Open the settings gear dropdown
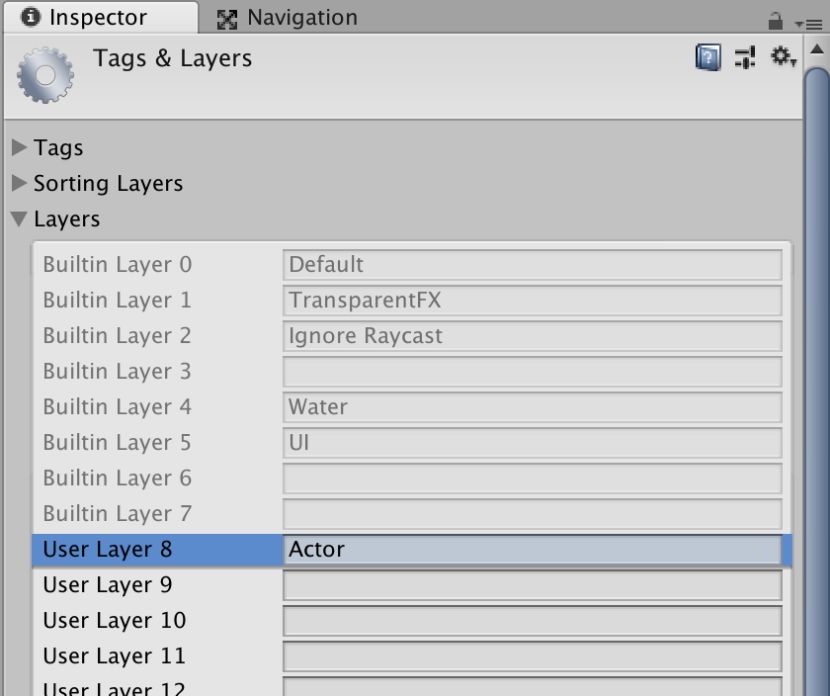 [782, 58]
